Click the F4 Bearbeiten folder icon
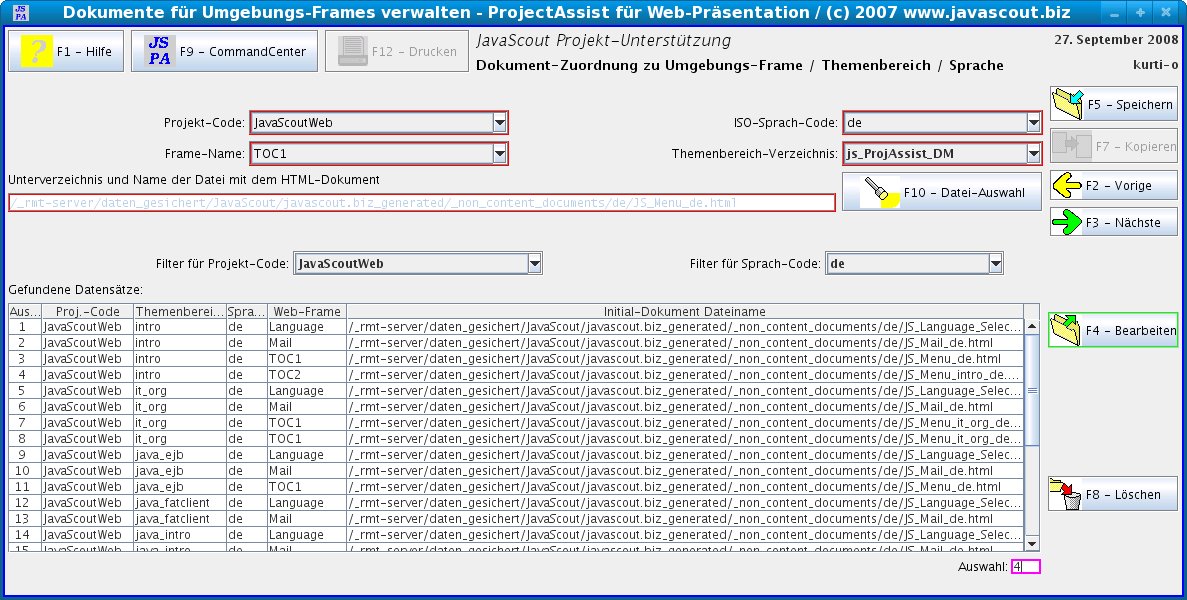 (1067, 330)
